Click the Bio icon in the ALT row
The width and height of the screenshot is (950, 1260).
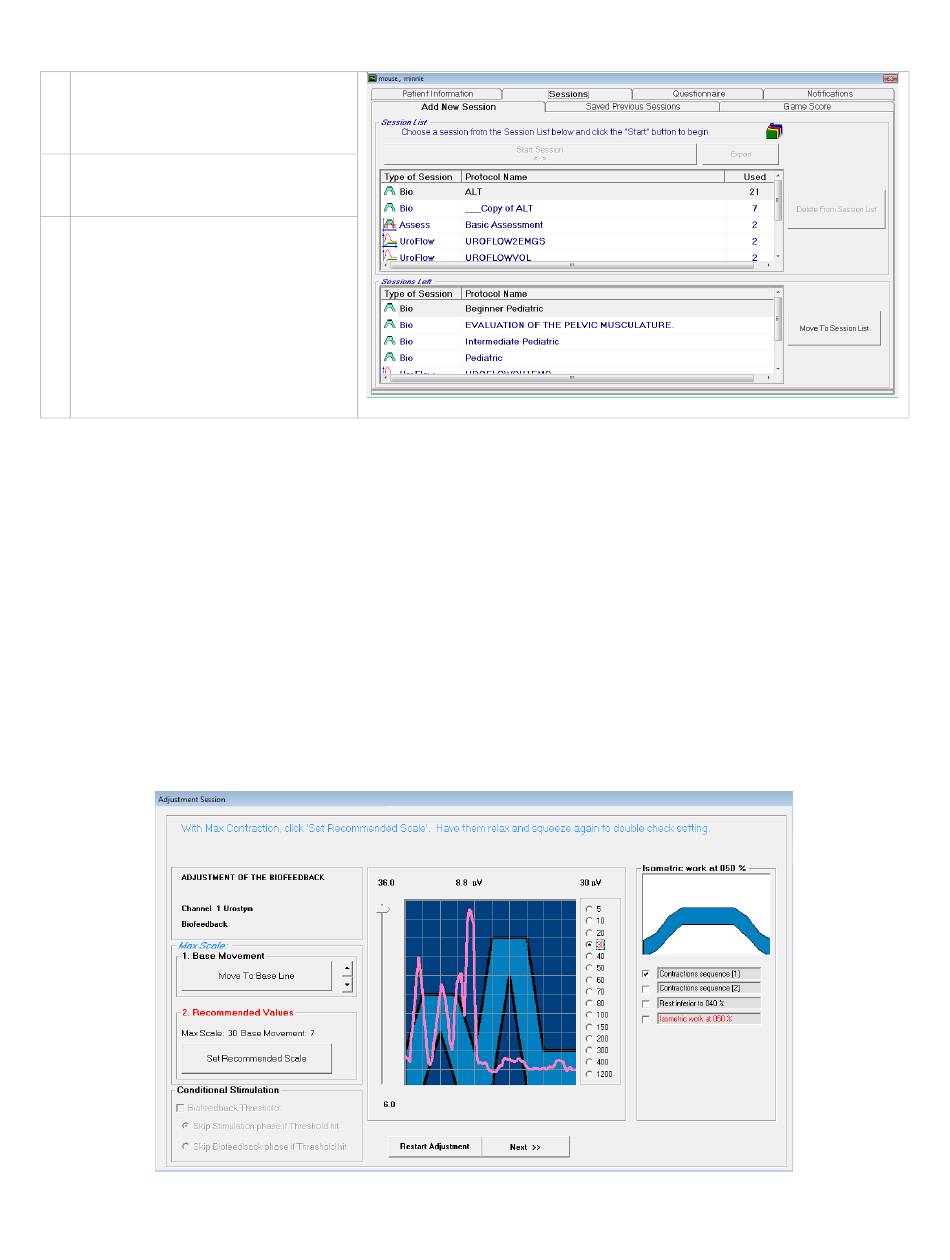pyautogui.click(x=390, y=191)
